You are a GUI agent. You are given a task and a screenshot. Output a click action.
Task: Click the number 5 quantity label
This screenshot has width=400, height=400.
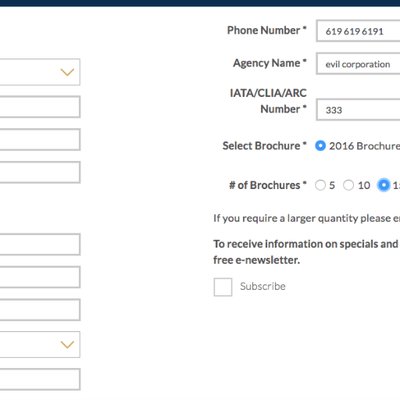[x=332, y=185]
